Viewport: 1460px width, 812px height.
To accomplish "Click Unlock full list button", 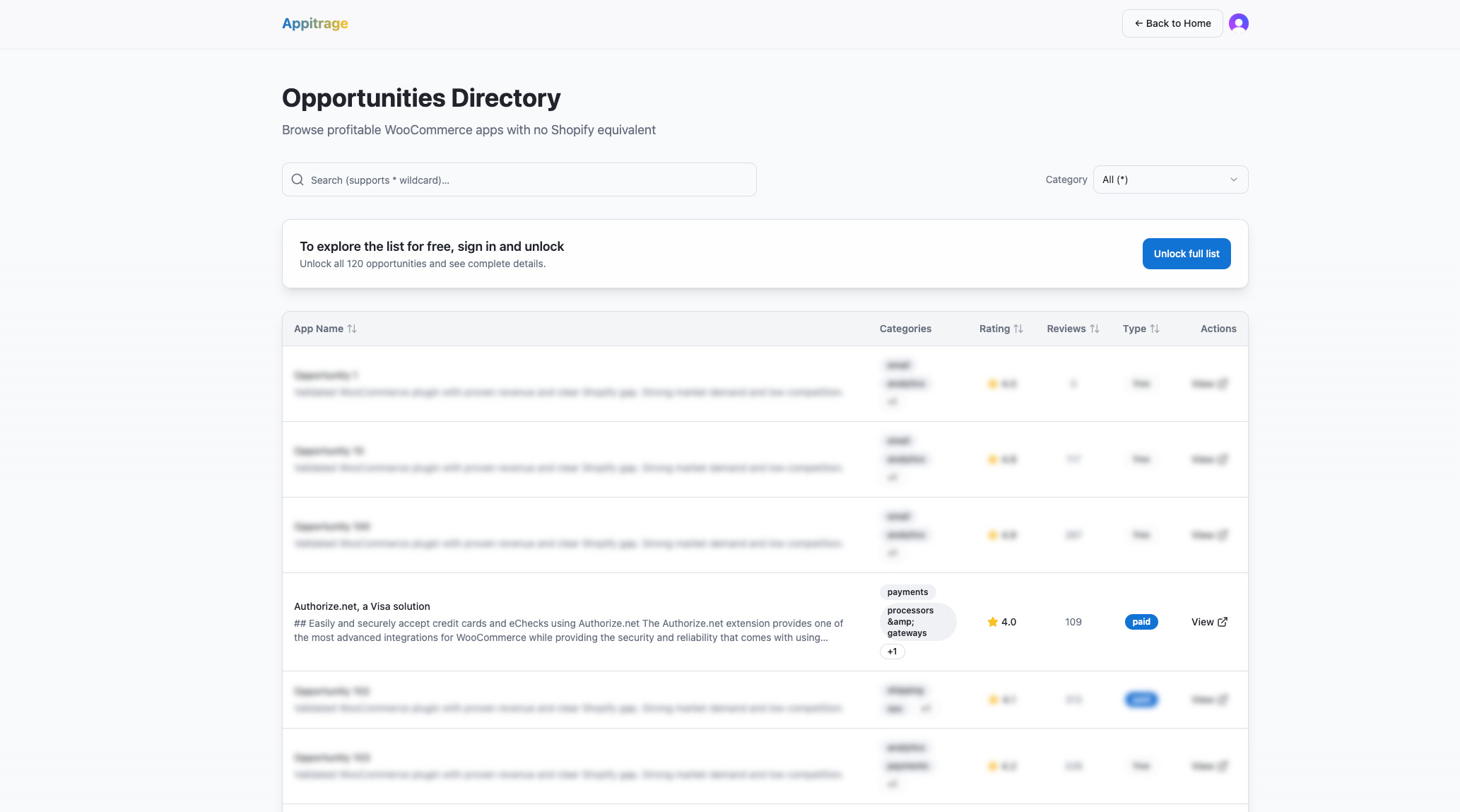I will point(1187,254).
